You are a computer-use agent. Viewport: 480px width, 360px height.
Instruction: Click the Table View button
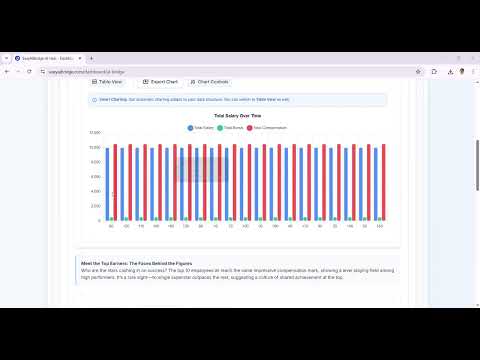(107, 82)
